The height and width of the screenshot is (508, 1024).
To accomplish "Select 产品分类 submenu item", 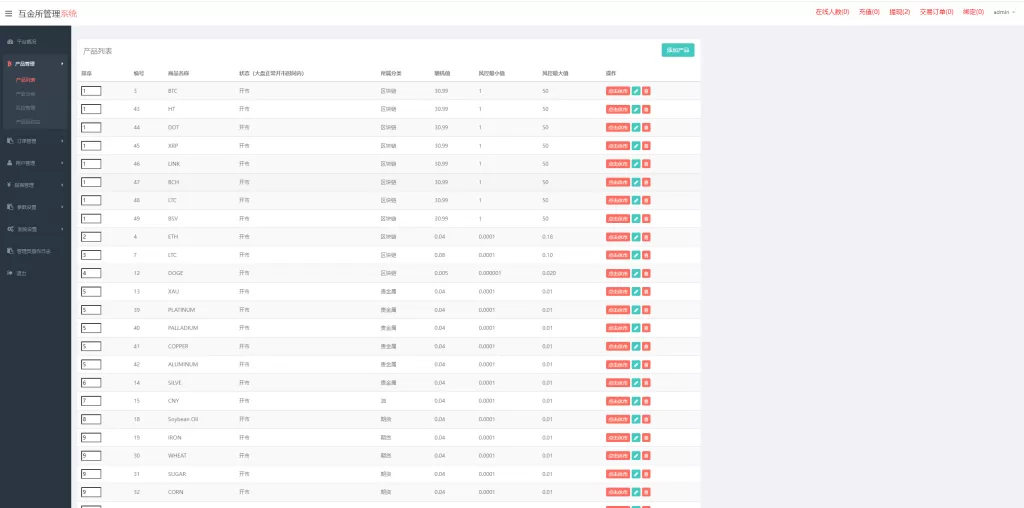I will point(25,94).
